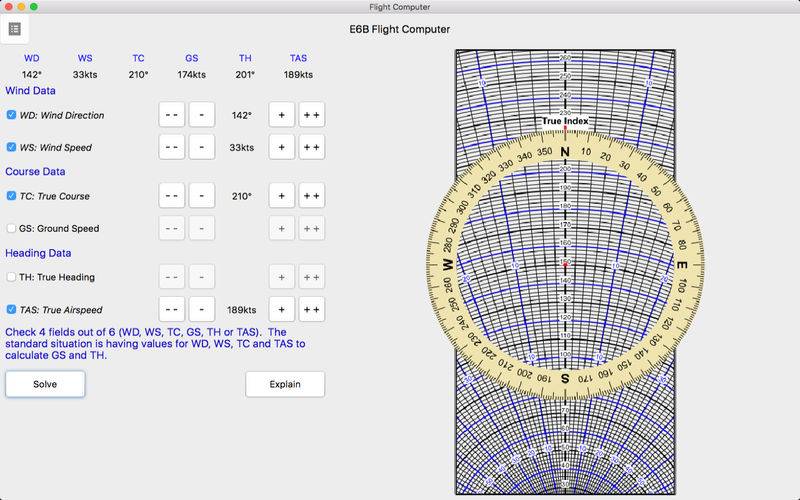
Task: Increase True Airspeed by large step (++)
Action: coord(312,310)
